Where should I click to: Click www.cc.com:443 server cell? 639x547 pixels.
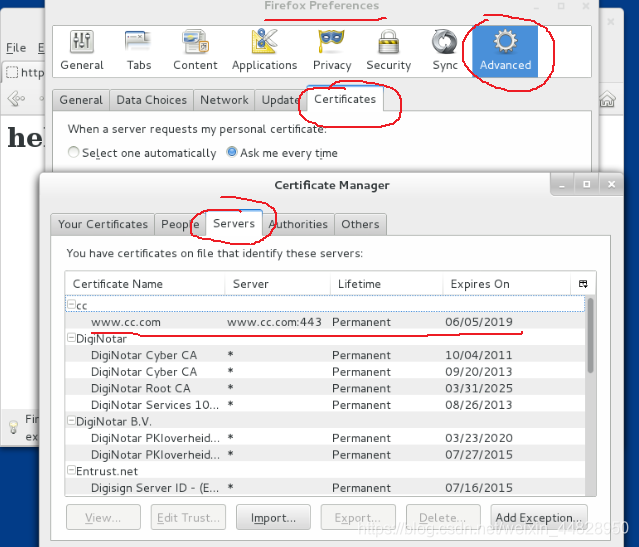point(274,322)
